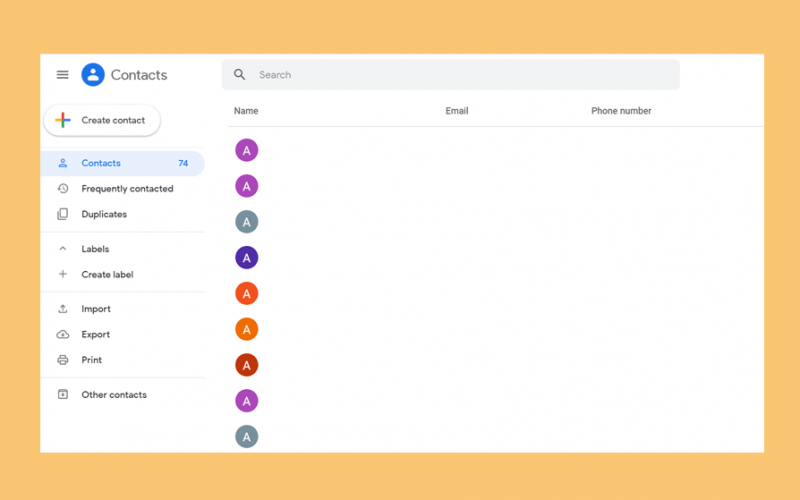
Task: Click the magnifying glass search icon
Action: (239, 74)
